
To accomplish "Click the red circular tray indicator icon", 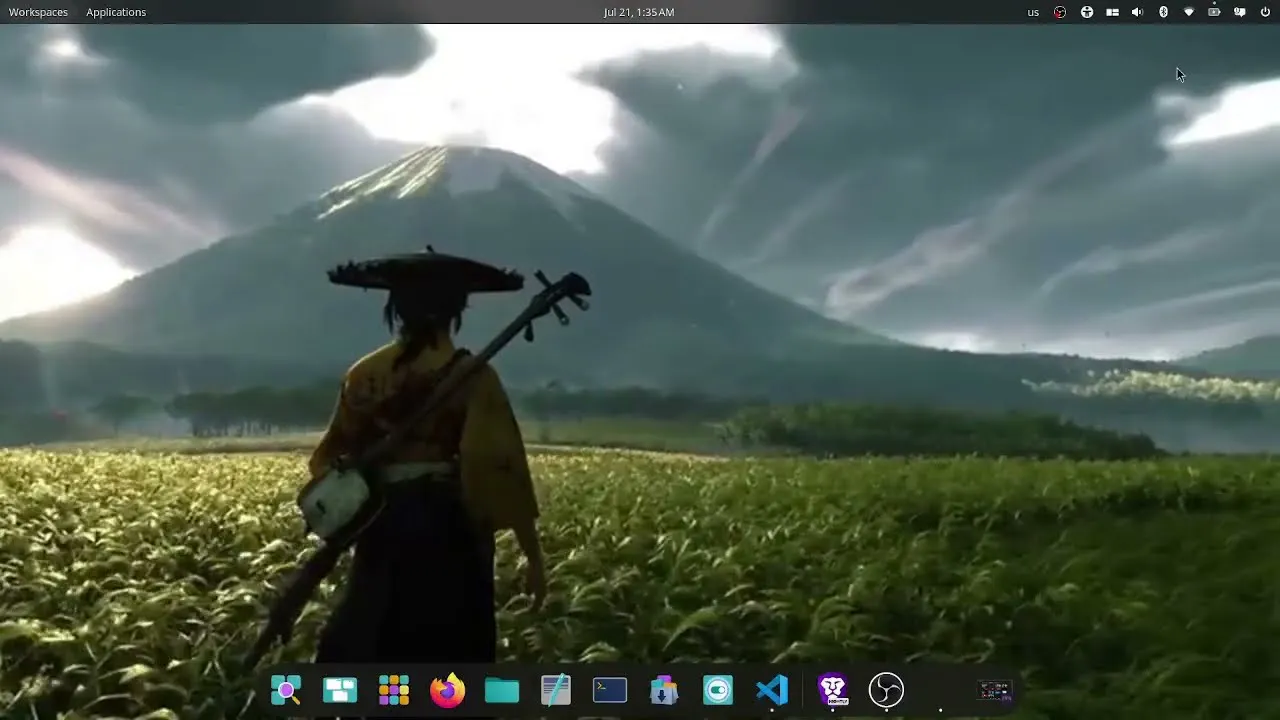I will 1060,12.
